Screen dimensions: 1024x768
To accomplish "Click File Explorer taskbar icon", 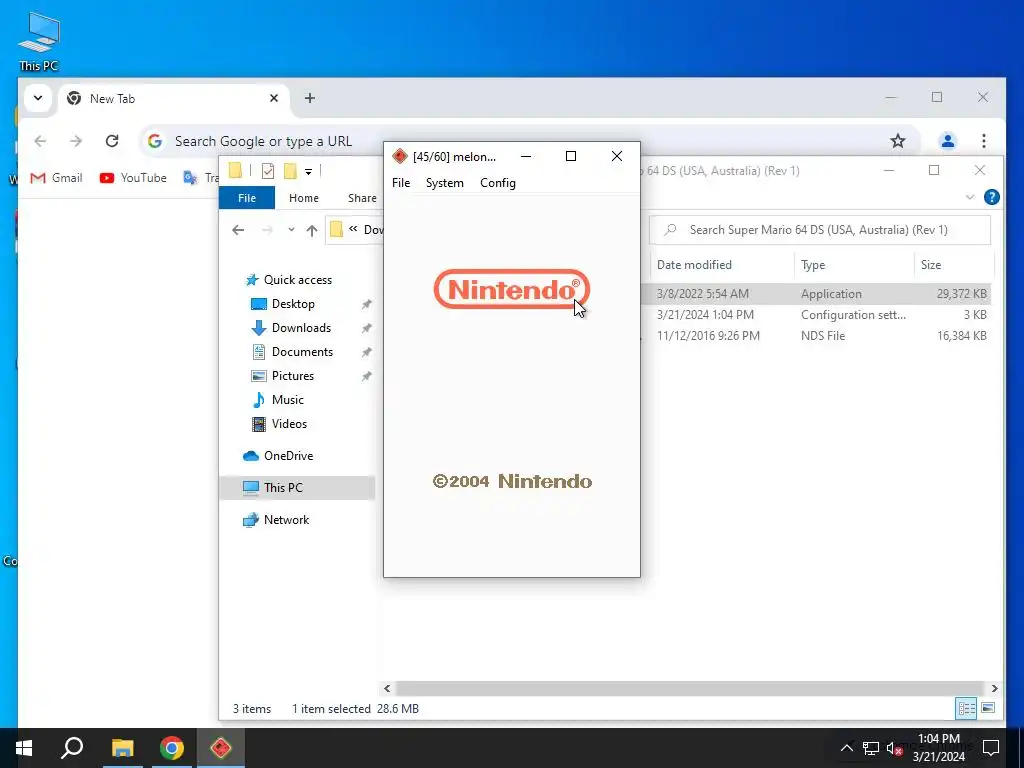I will pos(122,748).
